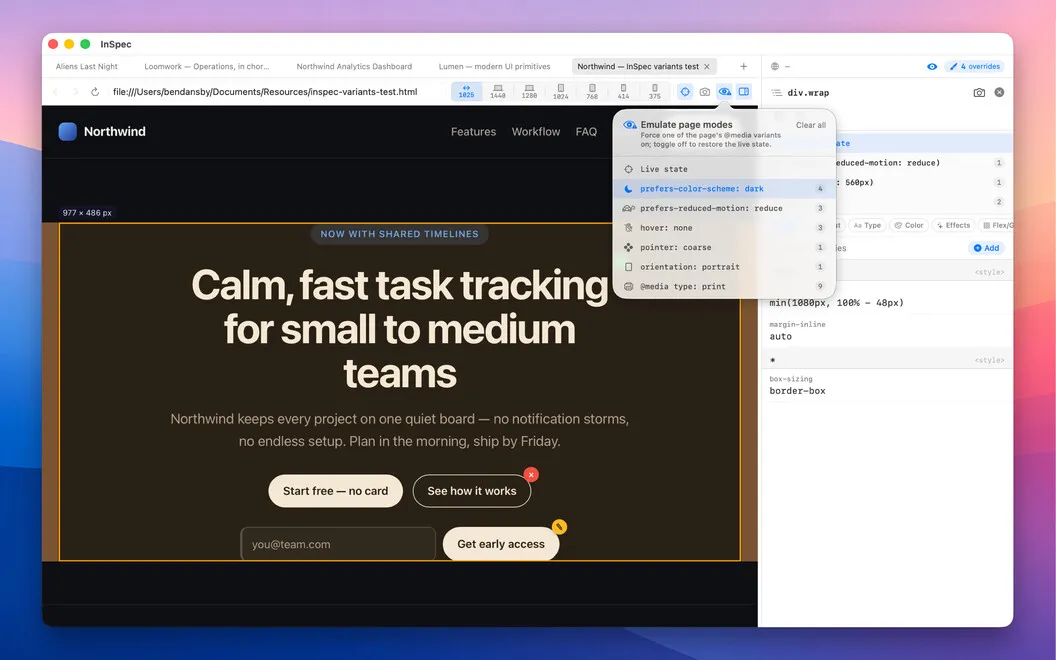This screenshot has width=1056, height=660.
Task: Toggle the blue eye overrides visibility
Action: tap(932, 67)
